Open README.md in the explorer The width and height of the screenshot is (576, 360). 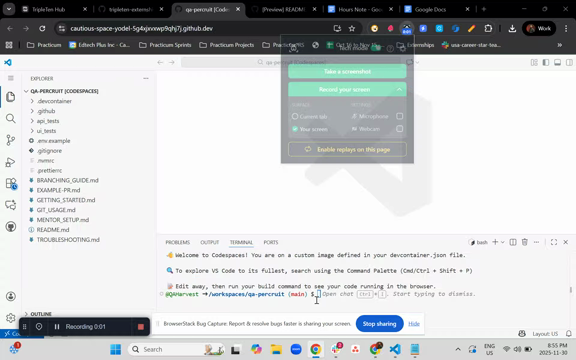53,230
